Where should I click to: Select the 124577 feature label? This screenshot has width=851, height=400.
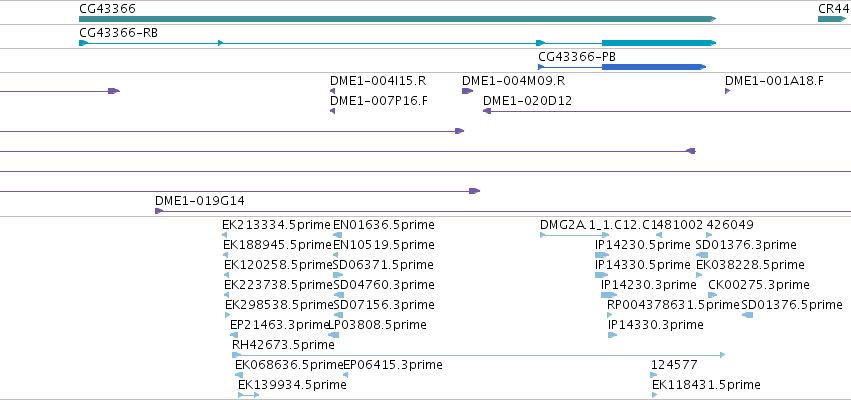point(674,365)
